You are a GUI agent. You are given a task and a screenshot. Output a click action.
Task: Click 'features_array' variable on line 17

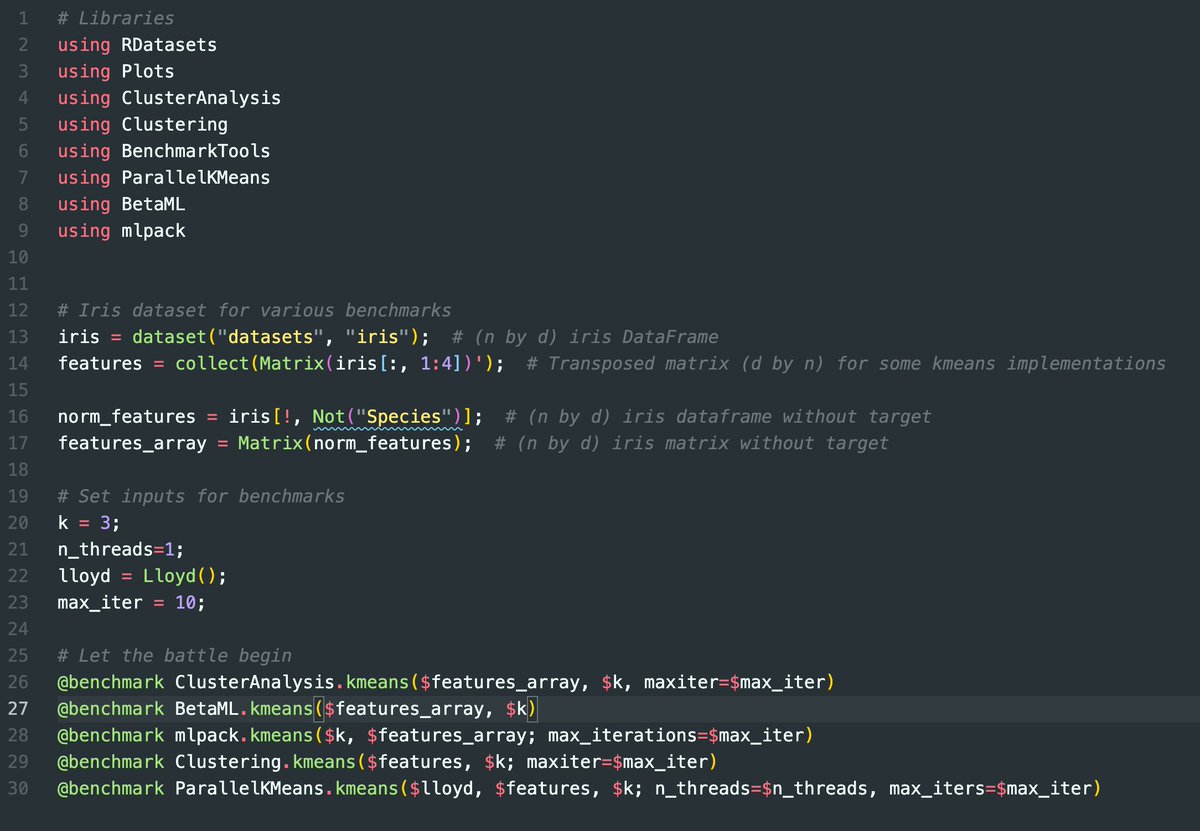(x=132, y=443)
